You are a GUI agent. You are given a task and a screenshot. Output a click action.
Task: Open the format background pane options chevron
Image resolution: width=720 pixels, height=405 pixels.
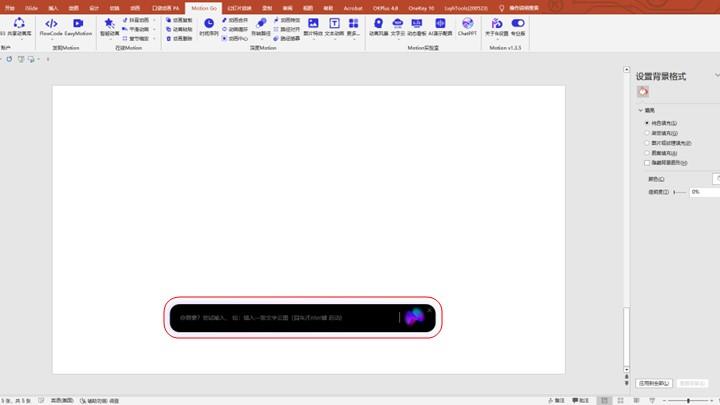tap(717, 75)
